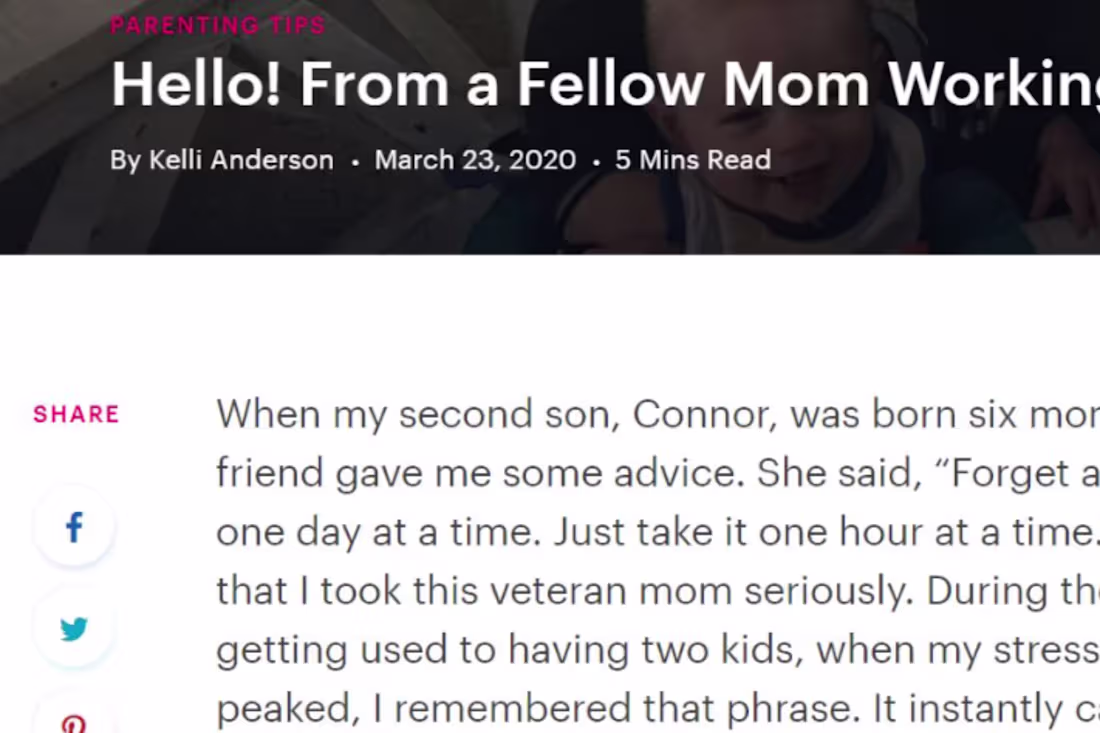Open author Kelli Anderson's page
The width and height of the screenshot is (1100, 733).
(x=241, y=160)
